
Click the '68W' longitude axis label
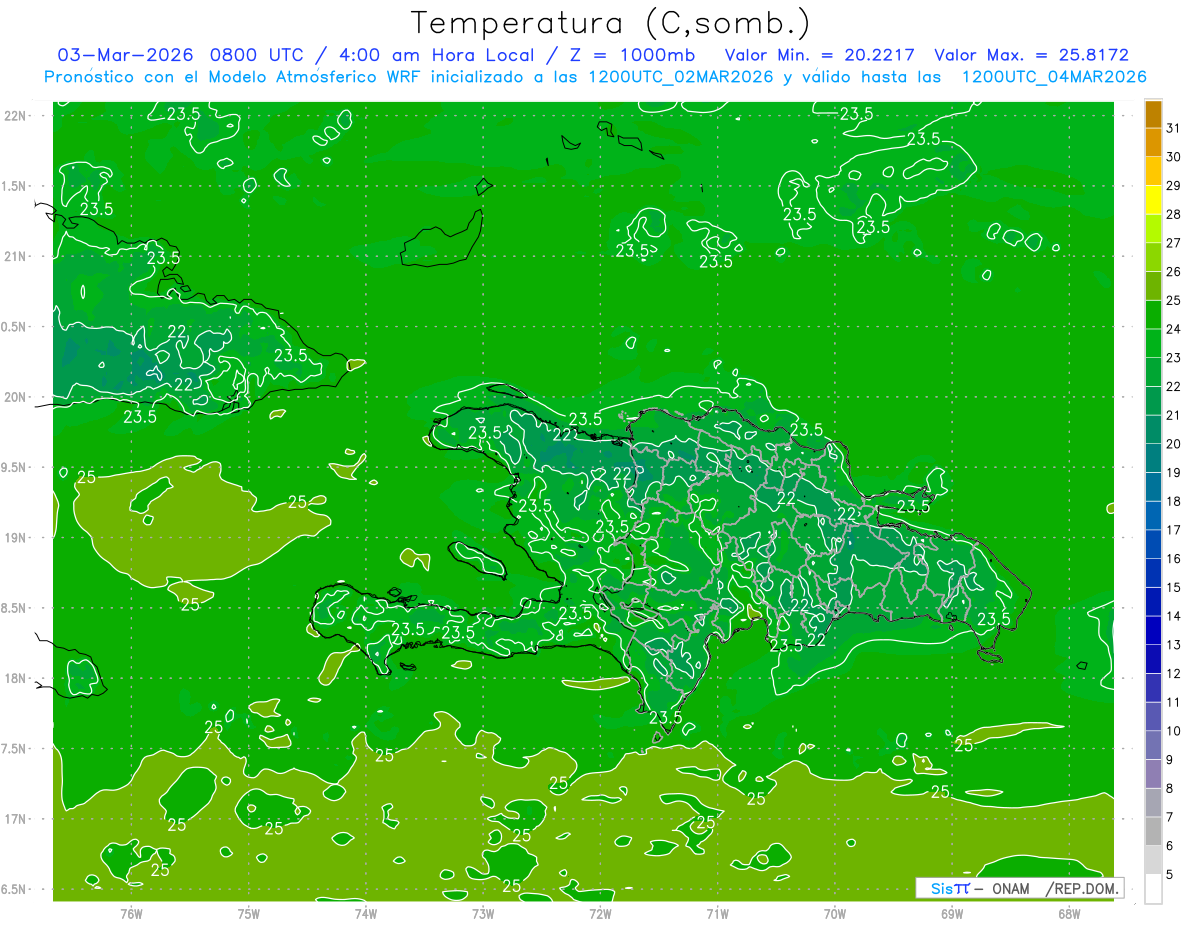coord(1069,914)
